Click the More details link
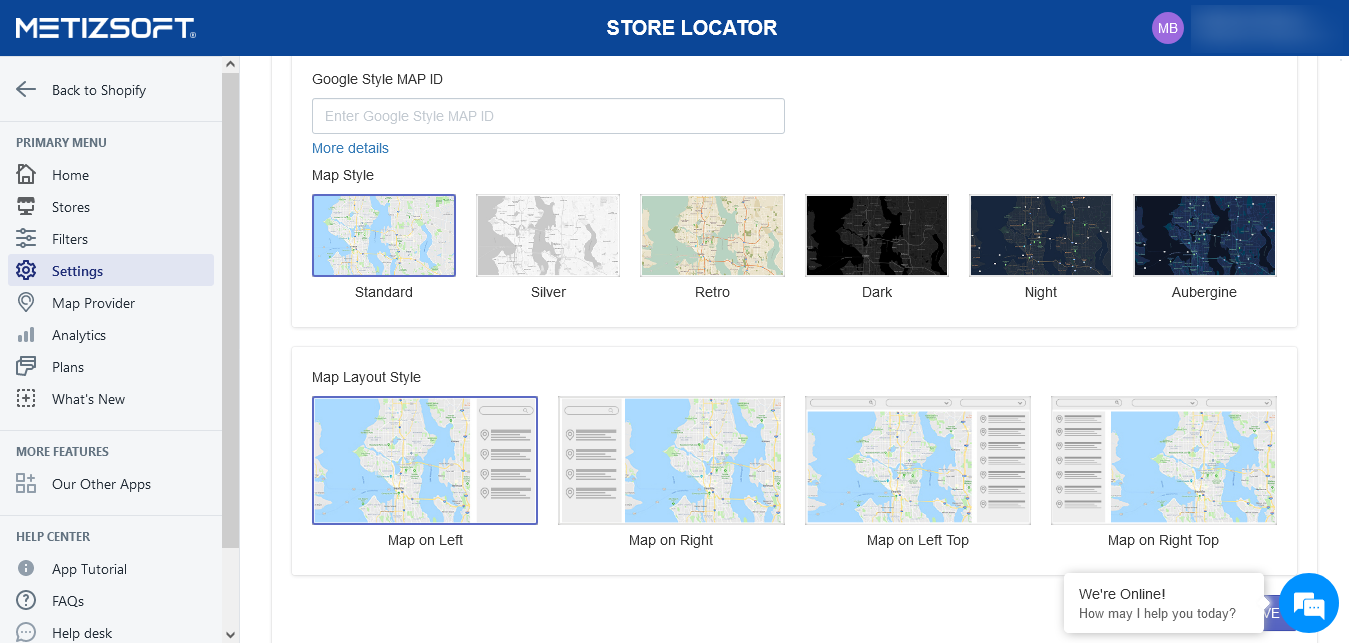1349x643 pixels. pos(350,148)
